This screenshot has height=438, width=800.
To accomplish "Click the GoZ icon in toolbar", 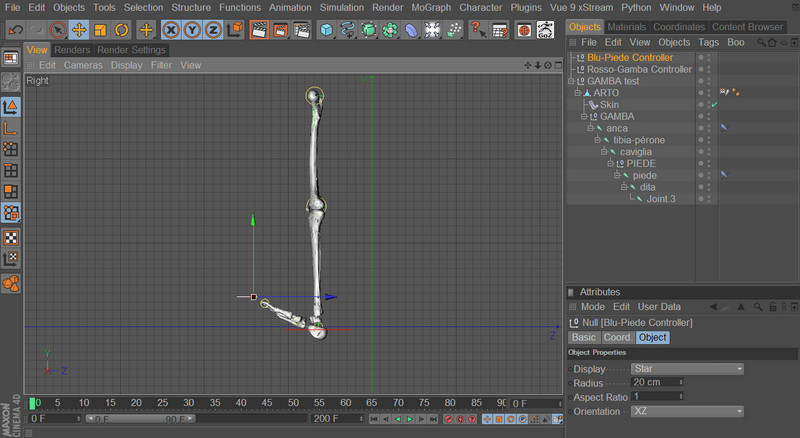I will (x=545, y=29).
